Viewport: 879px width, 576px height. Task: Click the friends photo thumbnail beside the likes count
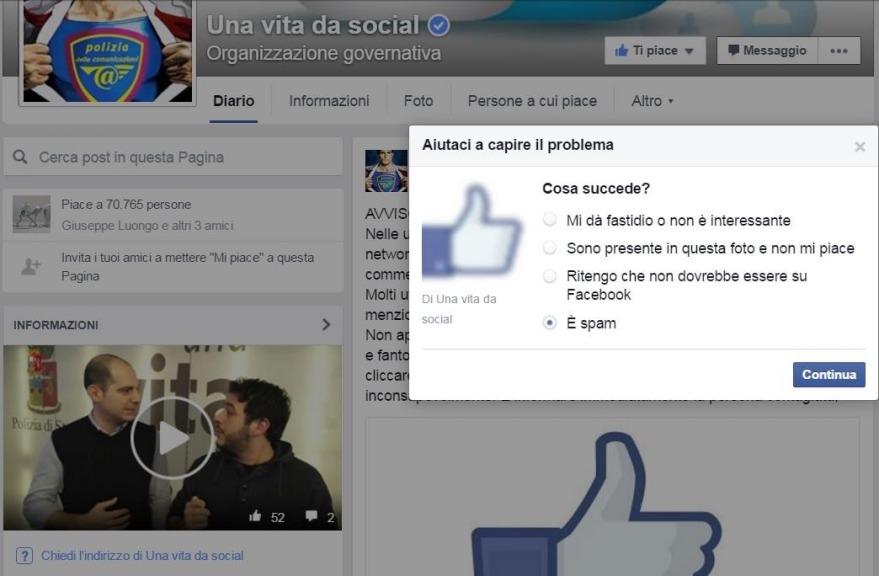(x=31, y=214)
